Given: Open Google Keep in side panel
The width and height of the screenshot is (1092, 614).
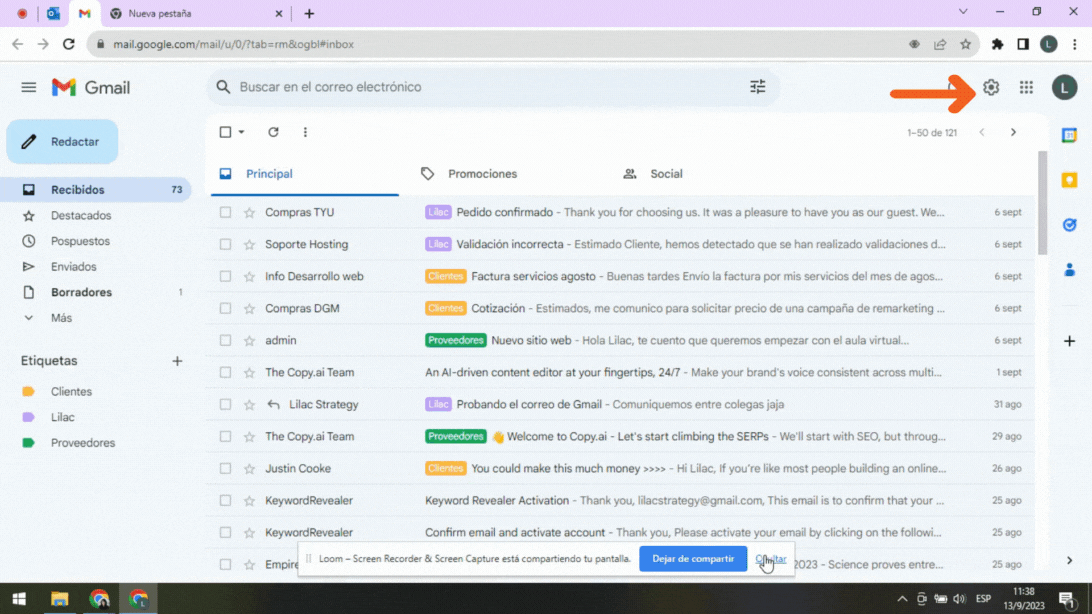Looking at the screenshot, I should (x=1069, y=180).
